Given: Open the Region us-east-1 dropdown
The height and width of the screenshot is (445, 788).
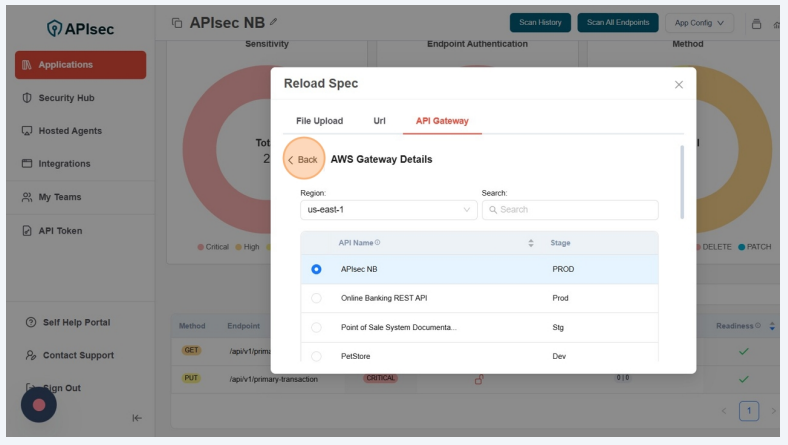Looking at the screenshot, I should click(x=388, y=210).
